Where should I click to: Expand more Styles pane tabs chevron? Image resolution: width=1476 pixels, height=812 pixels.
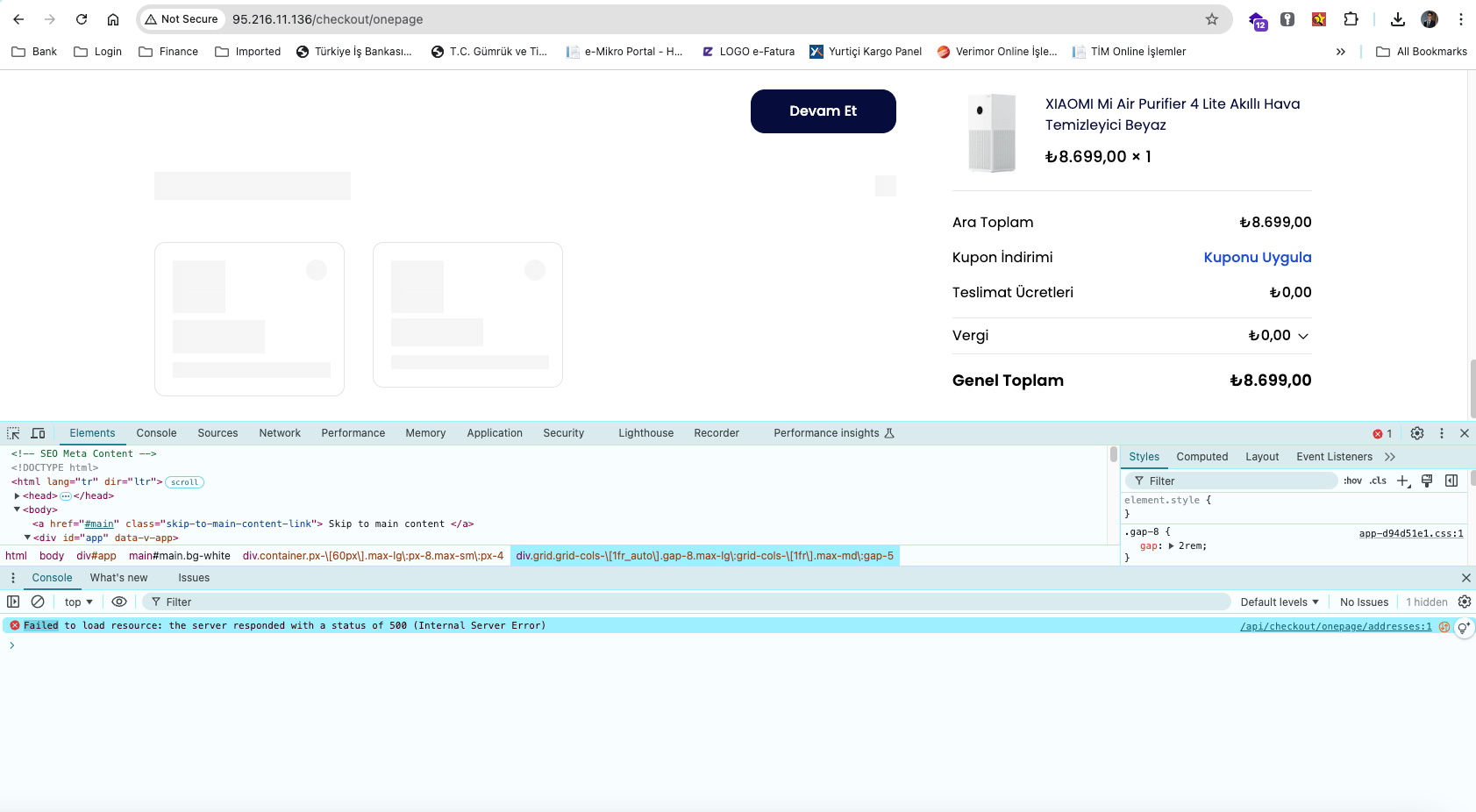[1390, 457]
